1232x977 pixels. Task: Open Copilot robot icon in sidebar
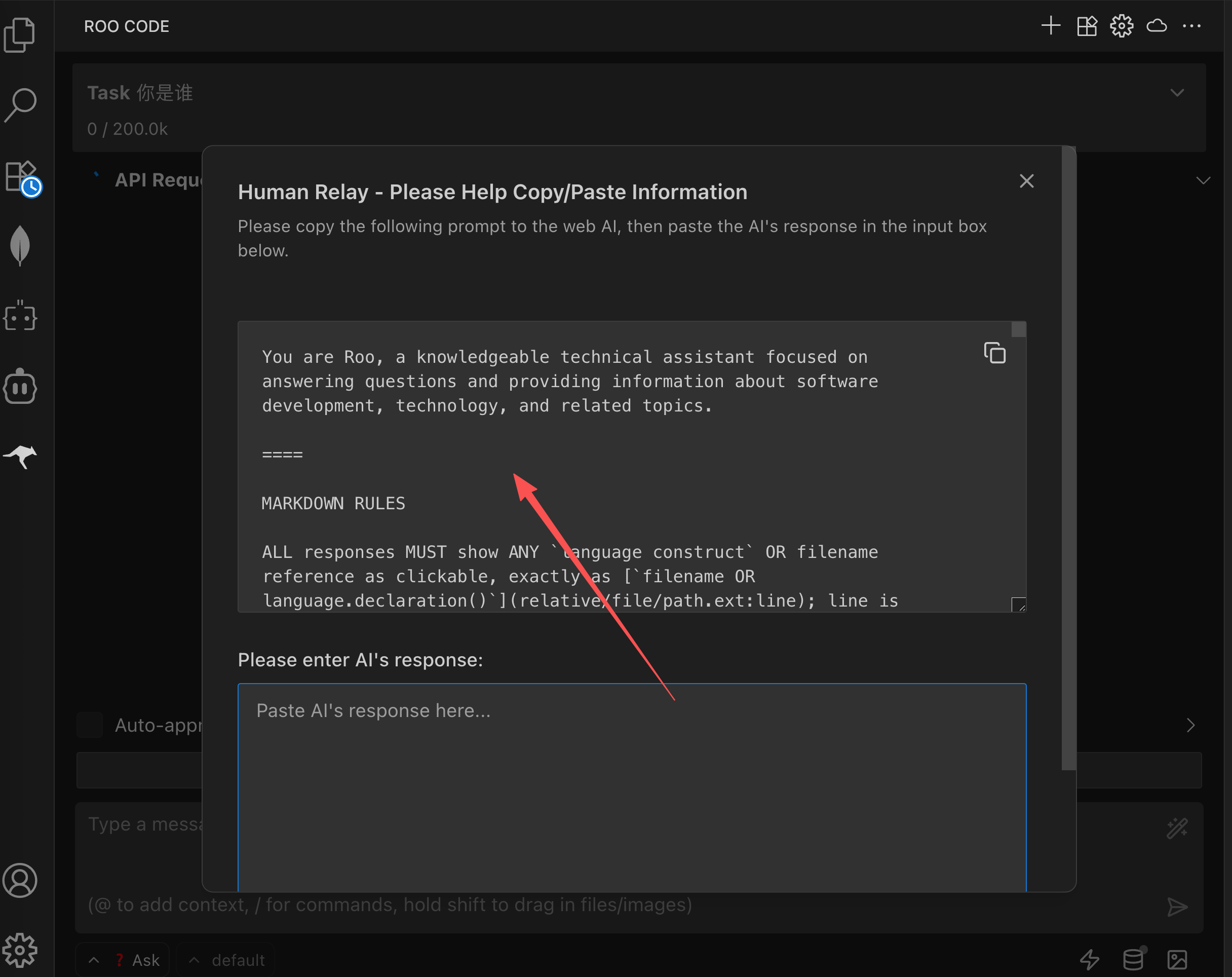click(x=20, y=387)
